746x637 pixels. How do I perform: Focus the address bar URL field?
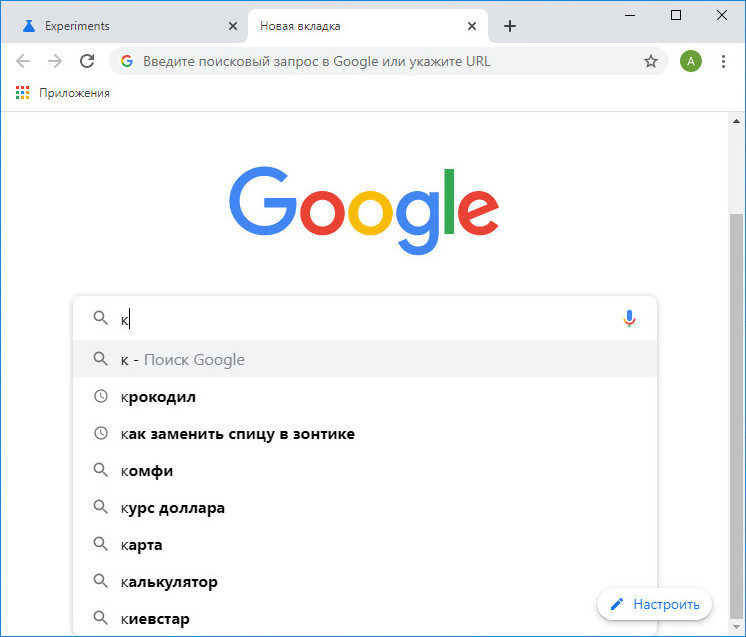[x=388, y=61]
